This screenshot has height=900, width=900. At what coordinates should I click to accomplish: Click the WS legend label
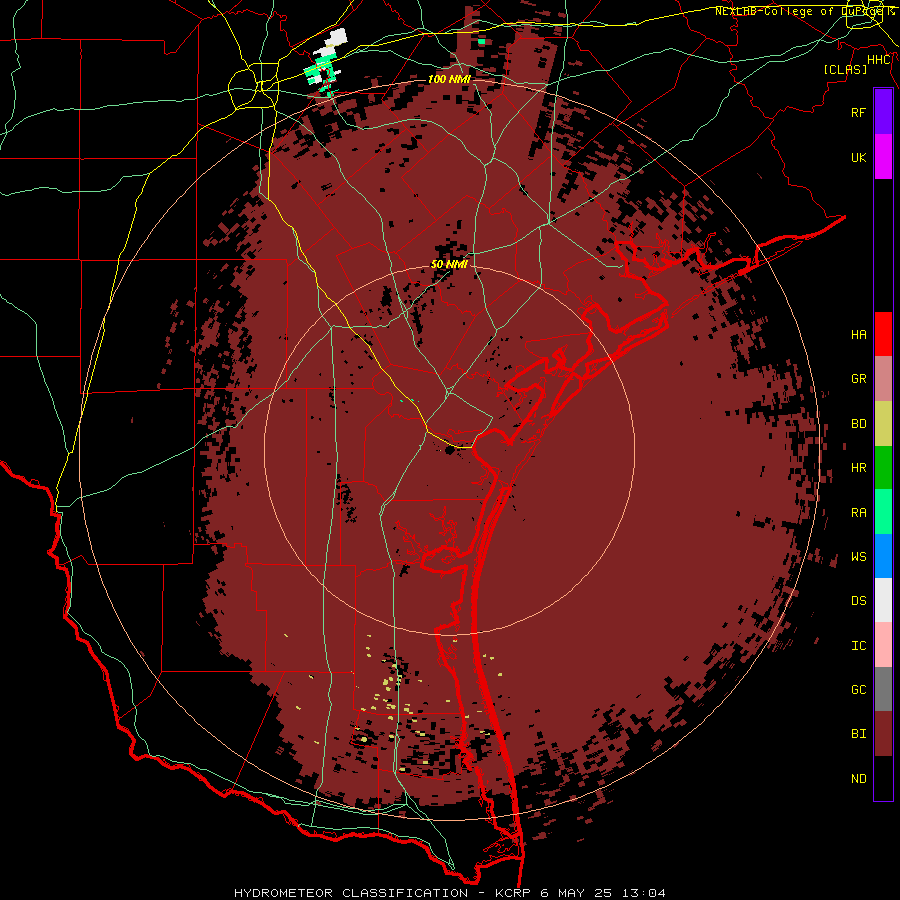[x=858, y=557]
